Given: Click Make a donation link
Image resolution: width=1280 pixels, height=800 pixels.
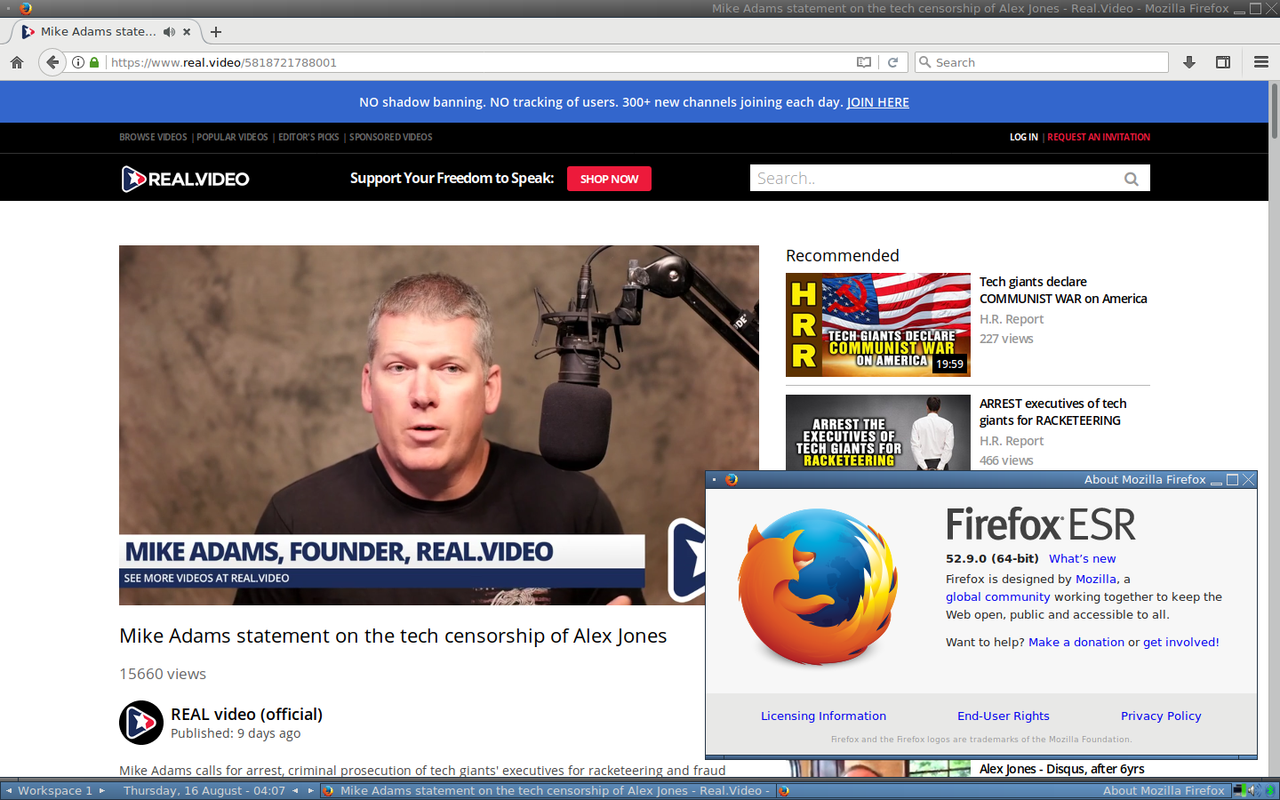Looking at the screenshot, I should 1076,642.
